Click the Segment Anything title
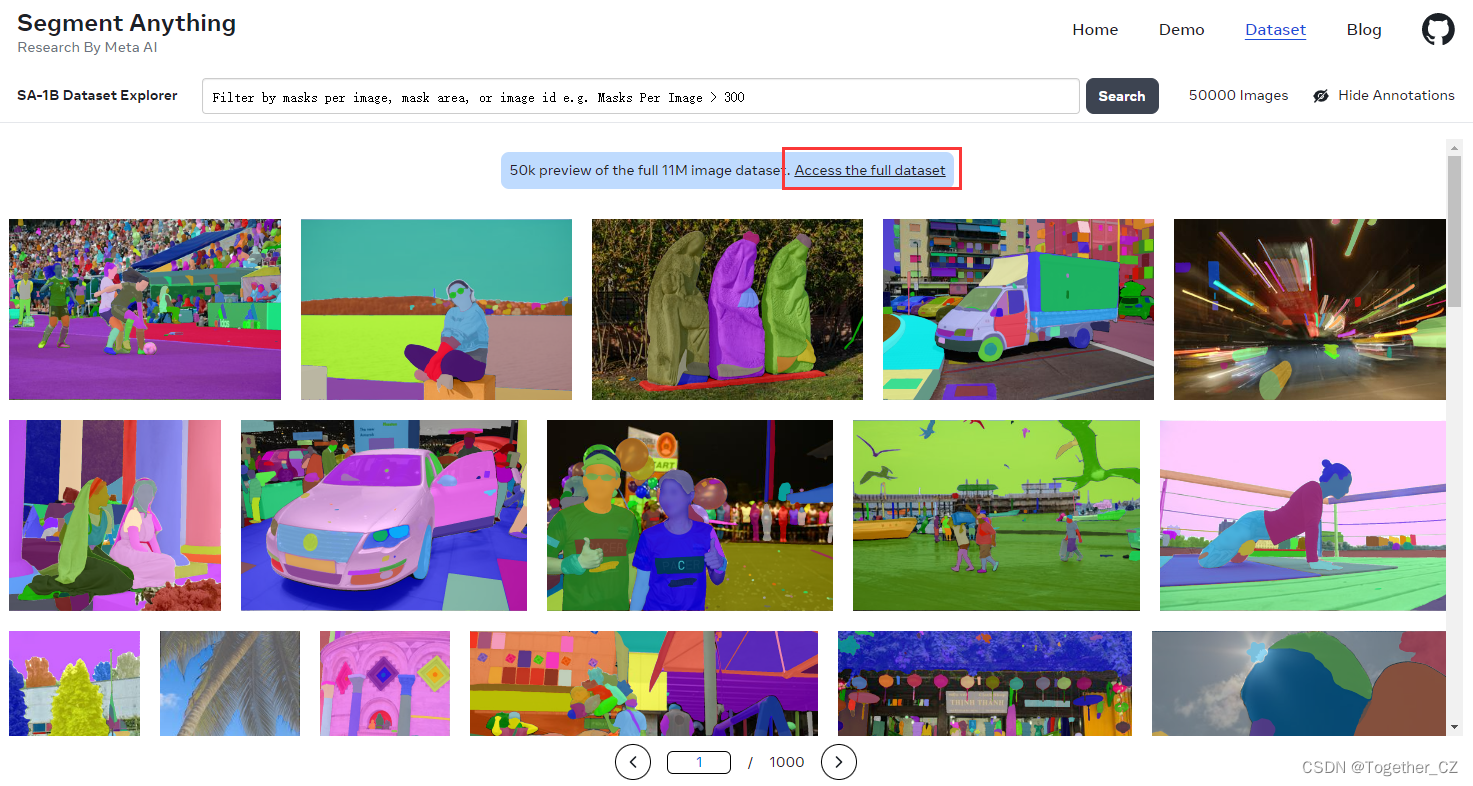This screenshot has height=786, width=1473. pos(127,23)
